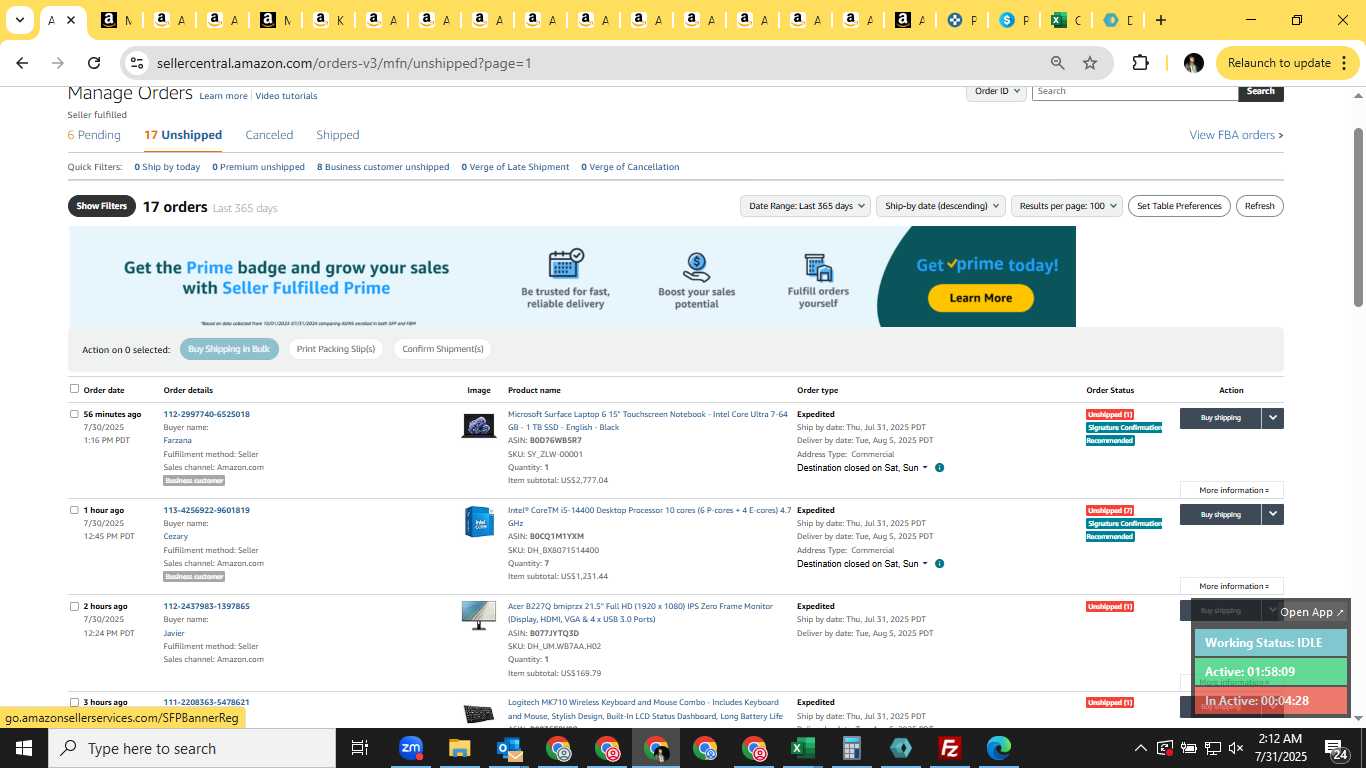This screenshot has width=1366, height=768.
Task: Click the info icon for Farzana's order destination
Action: 939,468
